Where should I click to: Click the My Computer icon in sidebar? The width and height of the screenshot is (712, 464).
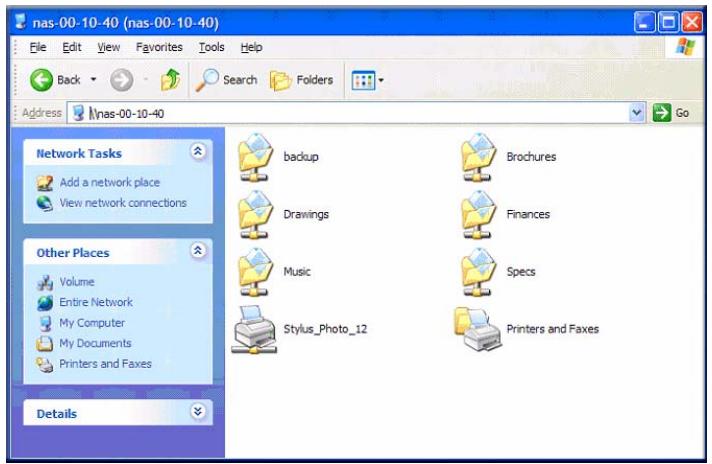pos(45,323)
